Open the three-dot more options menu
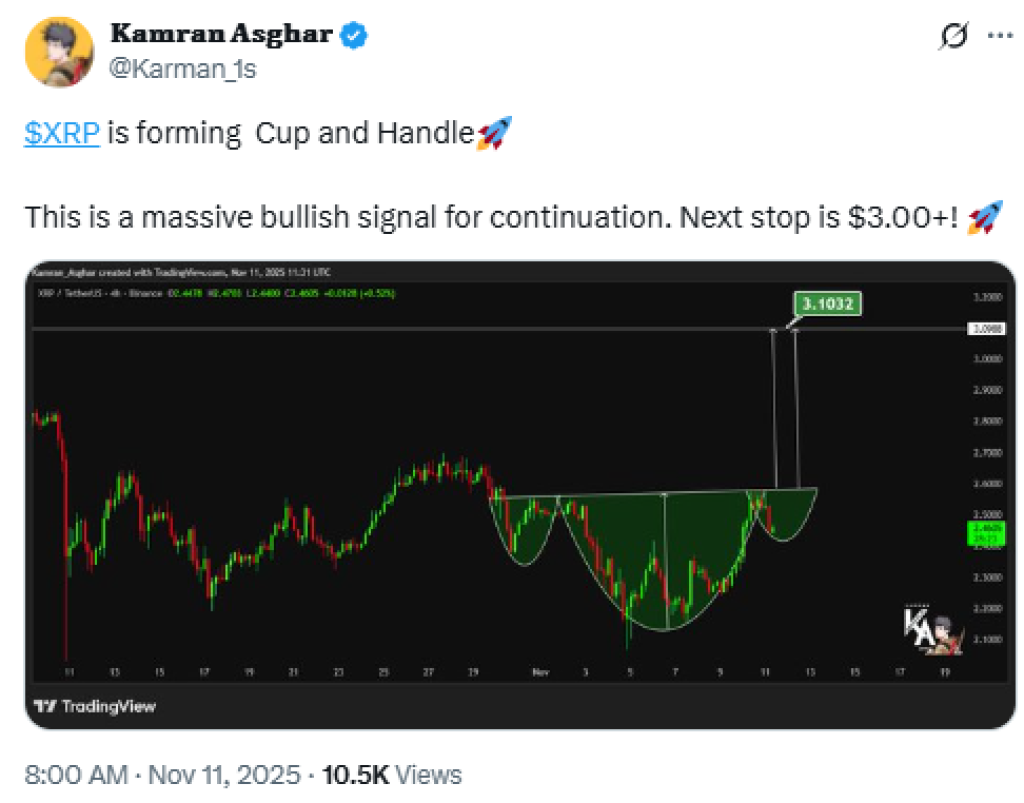This screenshot has width=1024, height=803. [x=999, y=36]
